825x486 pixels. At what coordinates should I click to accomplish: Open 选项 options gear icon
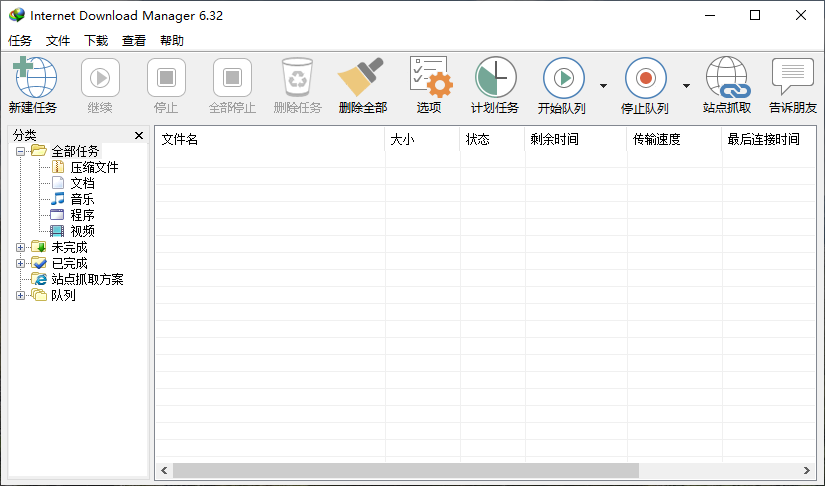tap(431, 77)
